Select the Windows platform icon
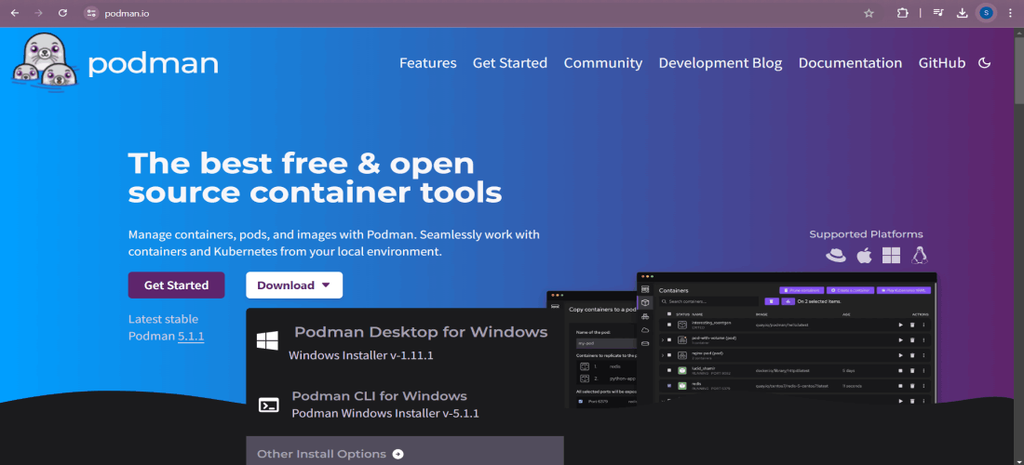This screenshot has height=465, width=1024. (x=891, y=255)
